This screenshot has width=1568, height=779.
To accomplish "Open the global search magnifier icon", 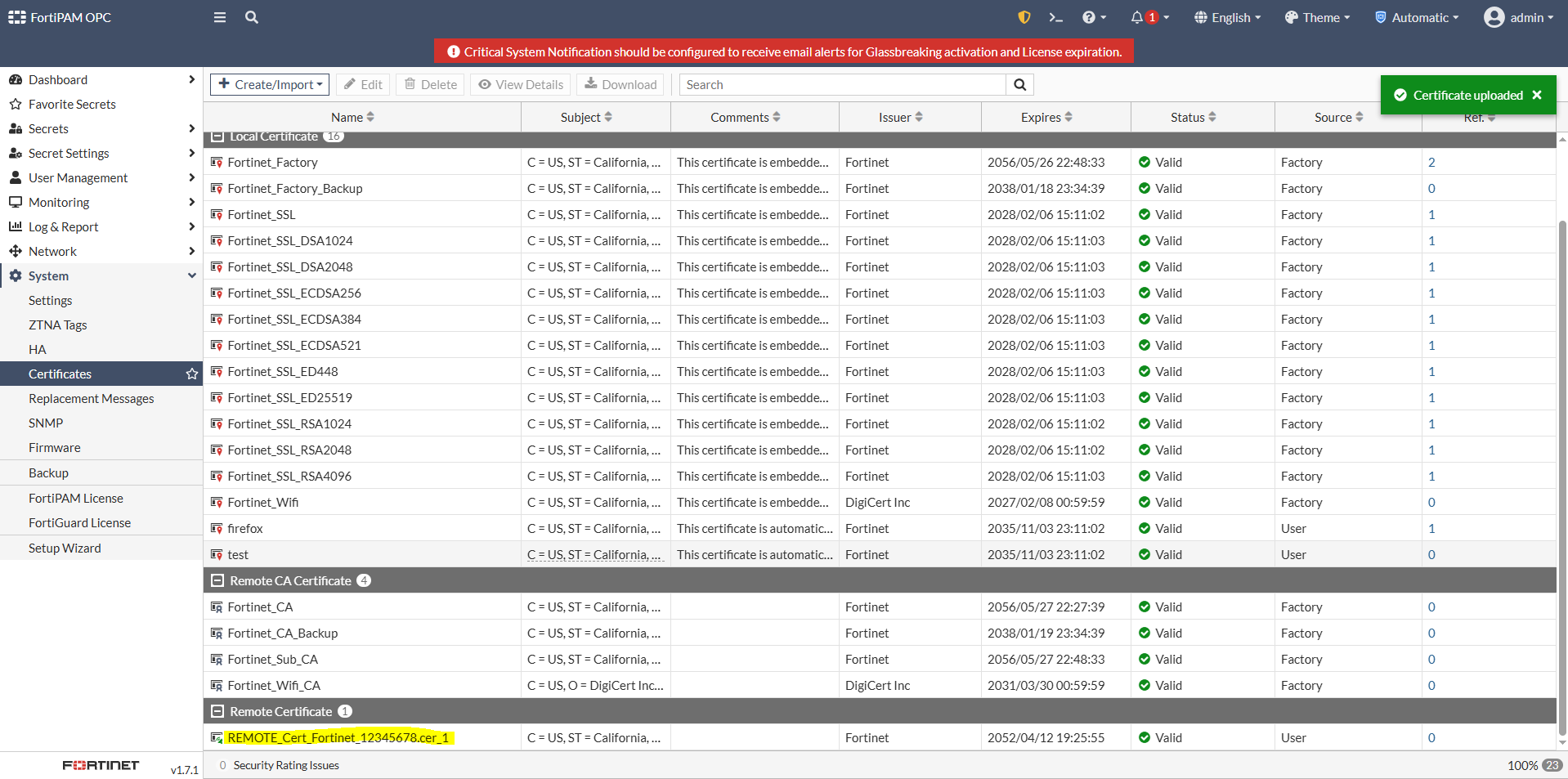I will pyautogui.click(x=252, y=17).
